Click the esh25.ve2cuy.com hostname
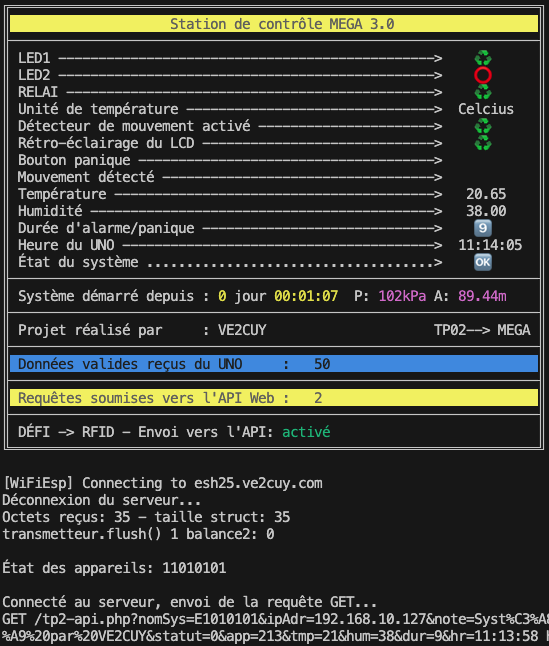 (258, 483)
